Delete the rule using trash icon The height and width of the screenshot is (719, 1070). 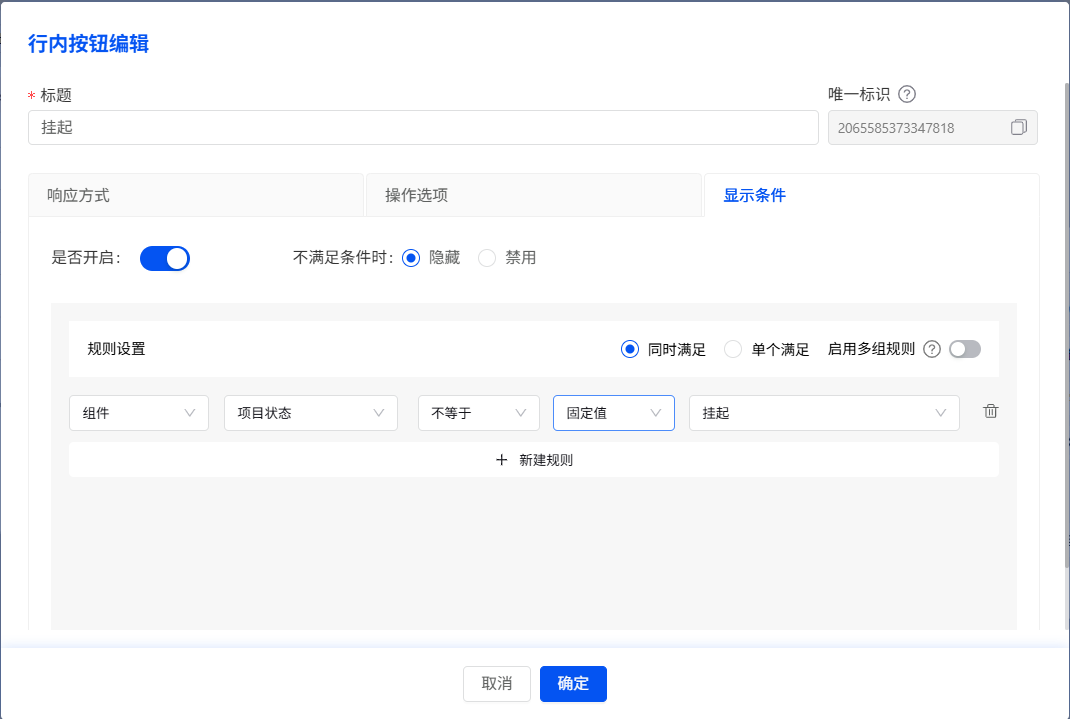[990, 411]
